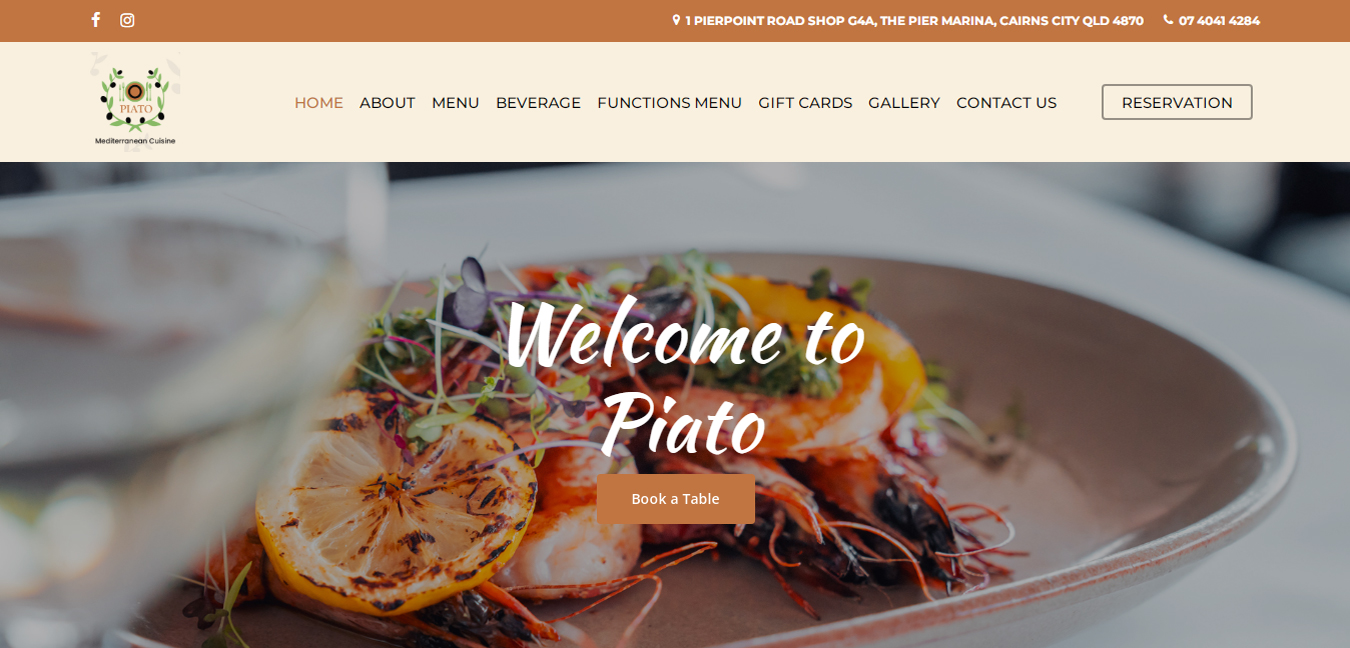Click the Mediterranean Cuisine tagline under logo

coord(135,141)
